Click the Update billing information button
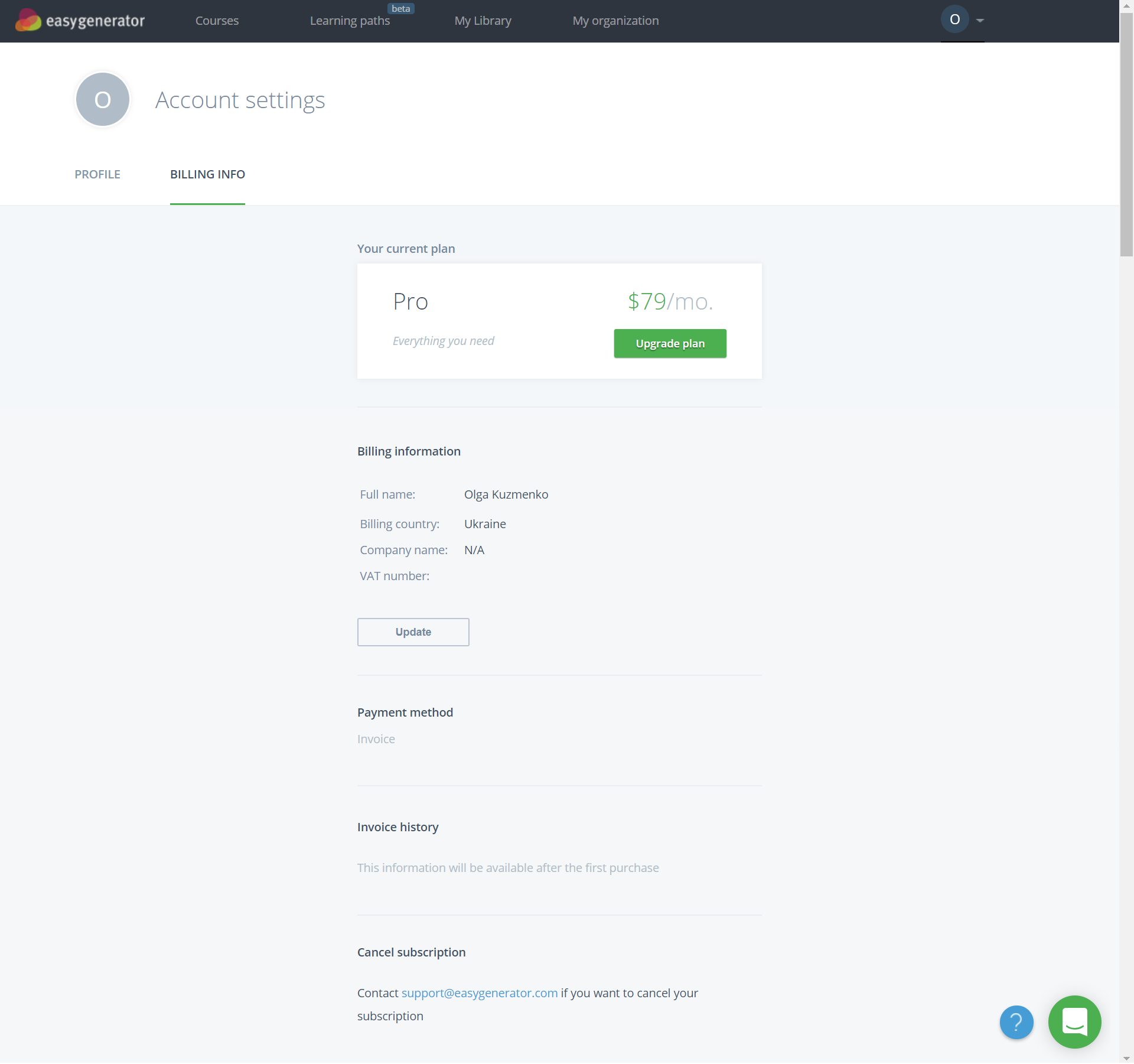The width and height of the screenshot is (1134, 1064). (x=413, y=632)
